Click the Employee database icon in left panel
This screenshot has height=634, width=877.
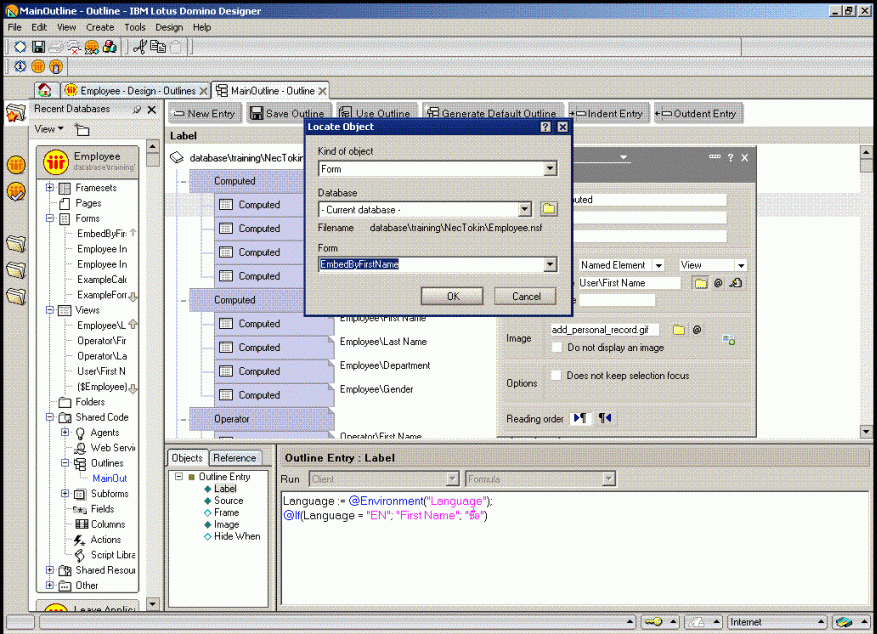click(x=56, y=162)
